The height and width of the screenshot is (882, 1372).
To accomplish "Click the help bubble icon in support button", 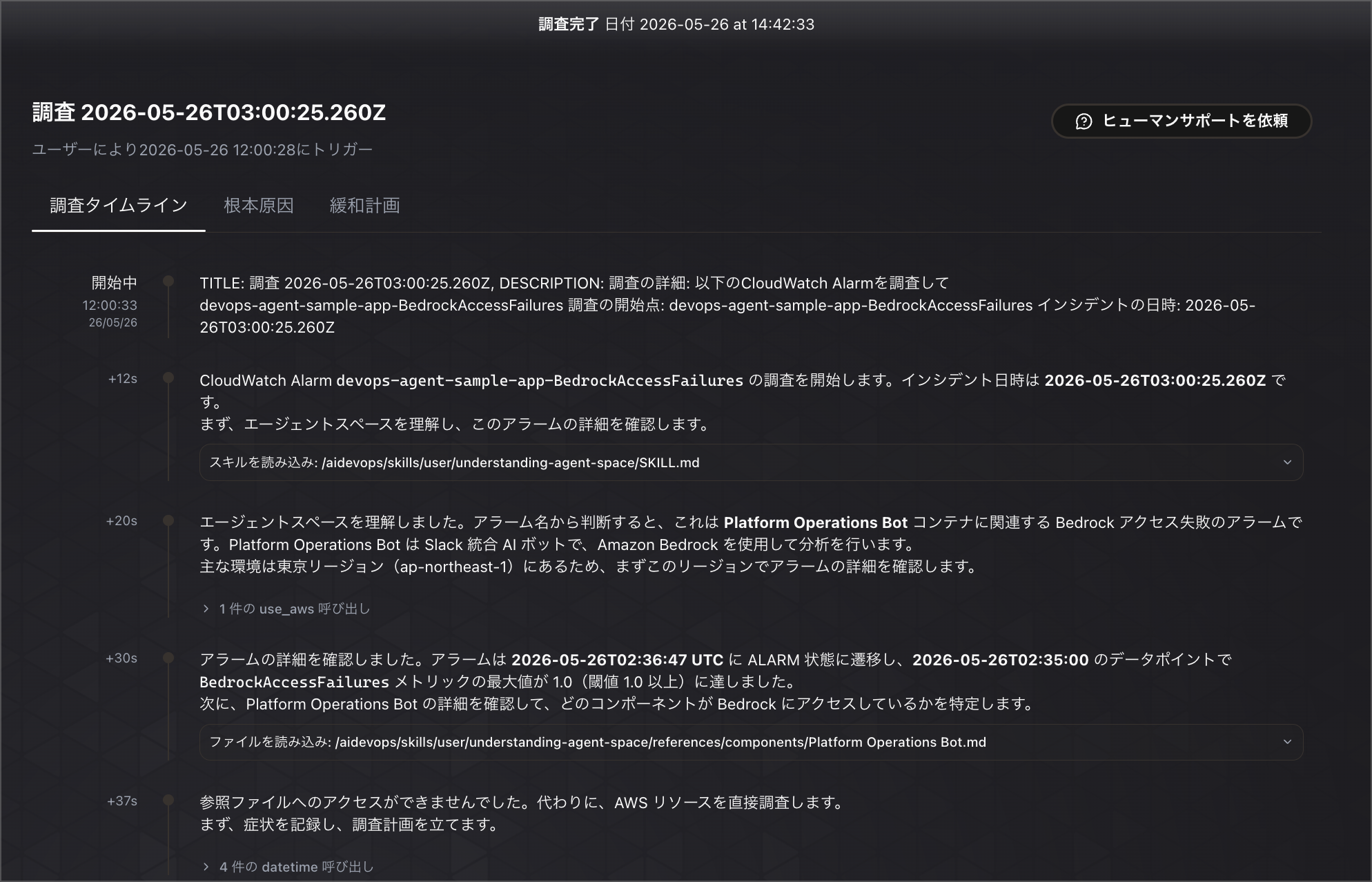I will pyautogui.click(x=1084, y=121).
